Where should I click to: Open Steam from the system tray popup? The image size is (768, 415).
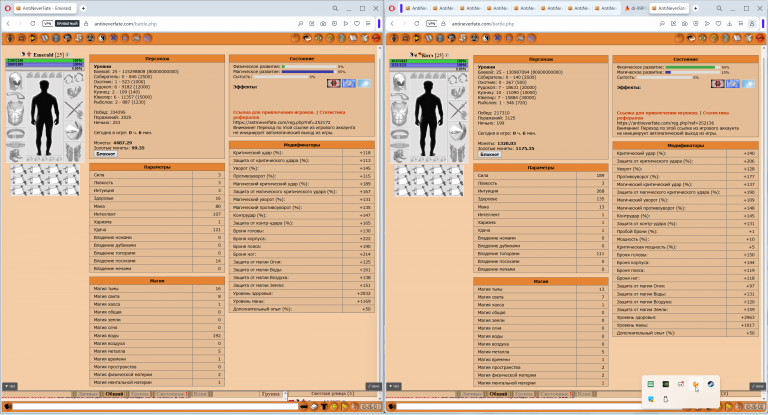(x=711, y=385)
